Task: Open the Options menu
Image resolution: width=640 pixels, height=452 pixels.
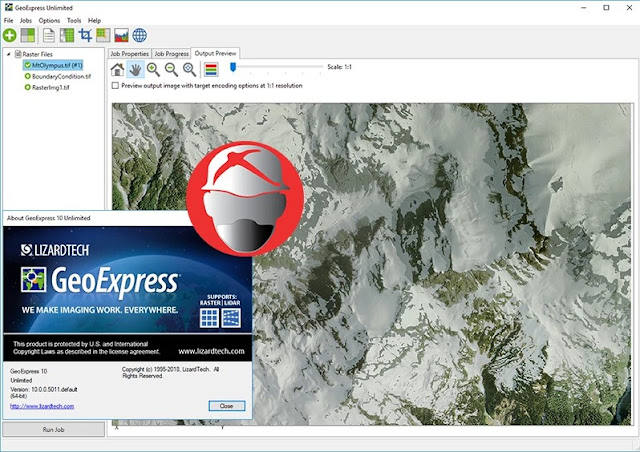Action: (49, 20)
